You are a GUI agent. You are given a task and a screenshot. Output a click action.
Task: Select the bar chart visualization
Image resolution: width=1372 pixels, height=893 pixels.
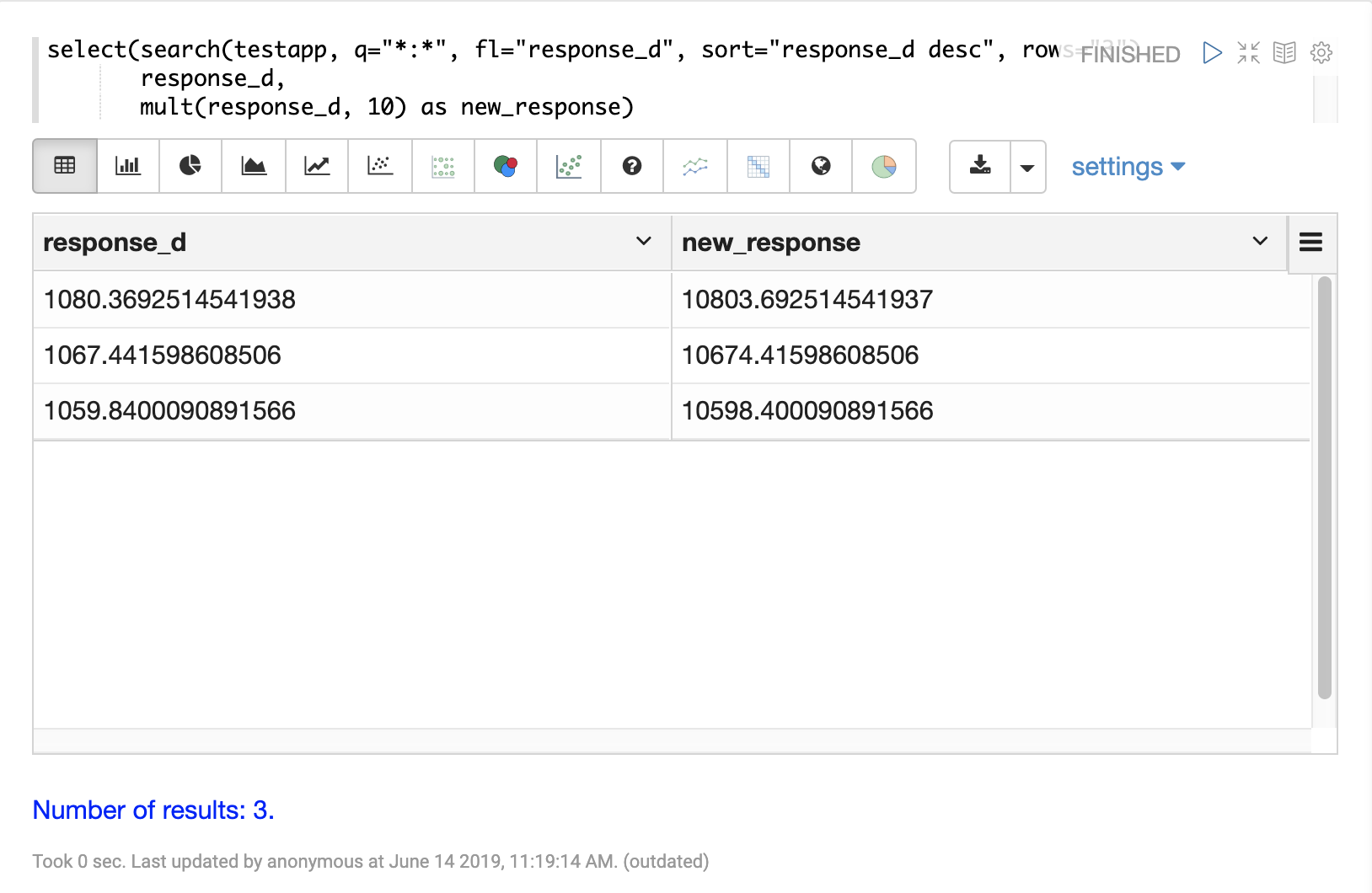128,166
